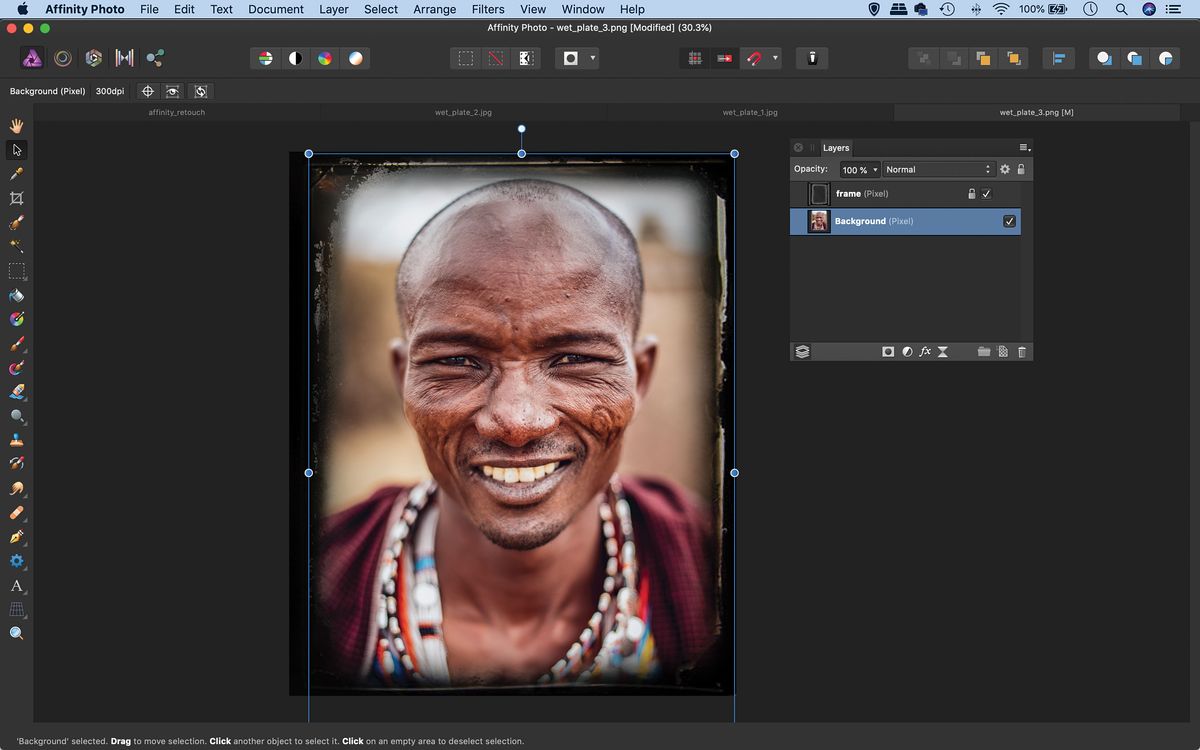1200x750 pixels.
Task: Open the Normal blend mode dropdown
Action: coord(937,169)
